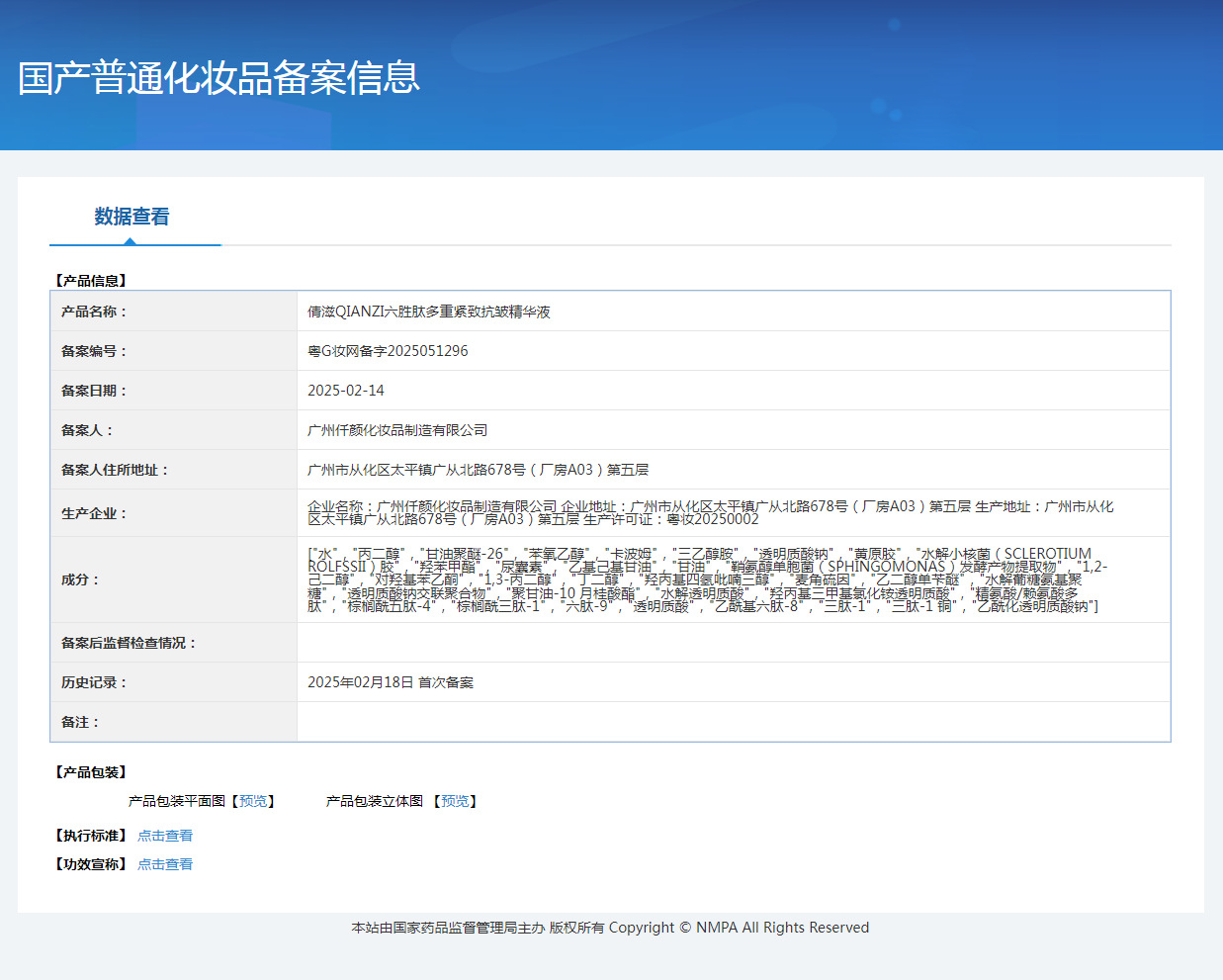This screenshot has height=980, width=1223.
Task: Open 点击查看 next to 功效宣称
Action: (165, 864)
